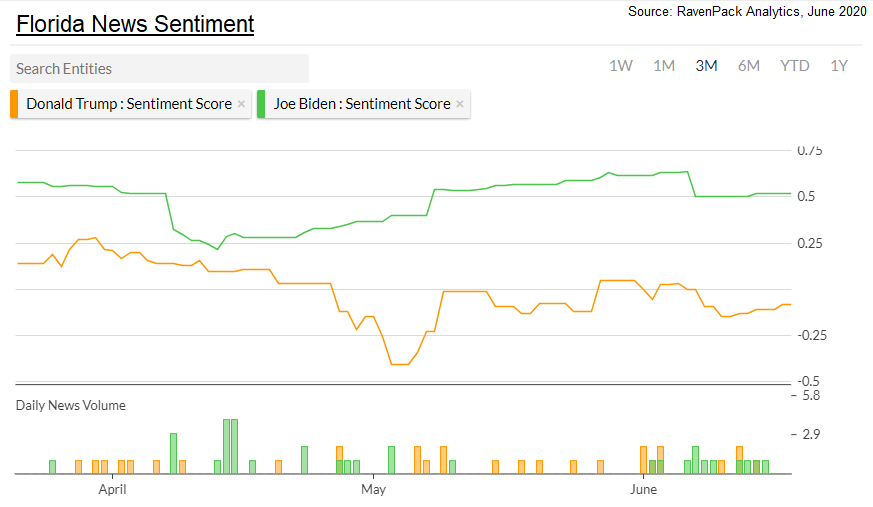Select the 3M time range
873x507 pixels.
(x=706, y=66)
